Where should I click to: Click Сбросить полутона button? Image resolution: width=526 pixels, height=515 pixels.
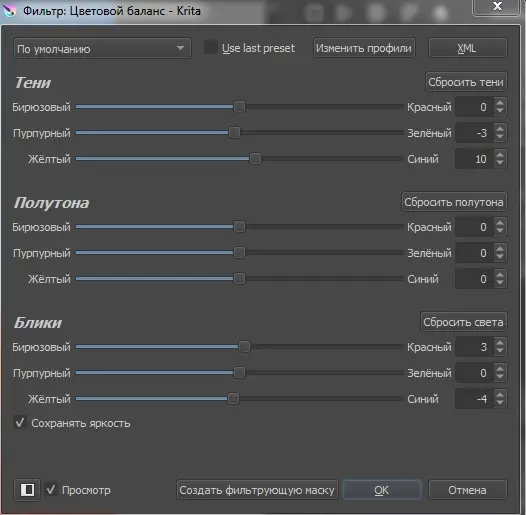[454, 202]
